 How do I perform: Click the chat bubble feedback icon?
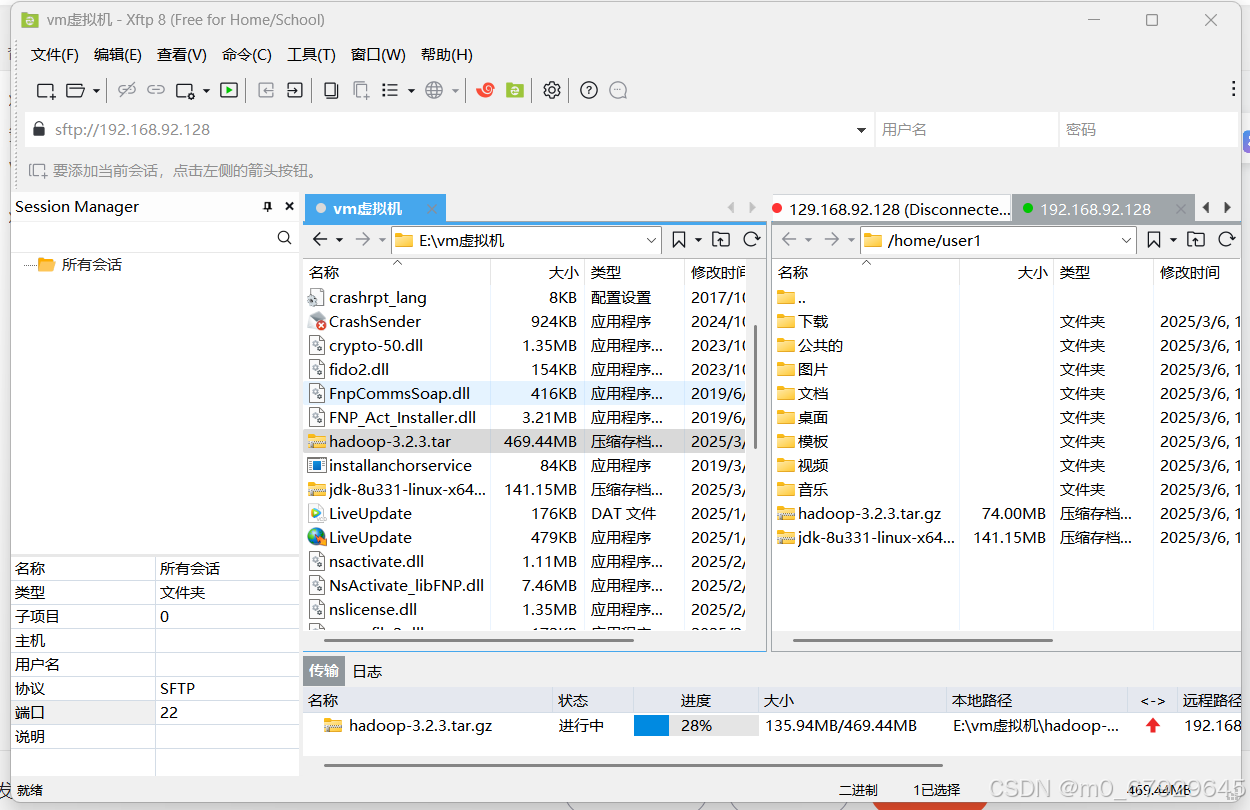pyautogui.click(x=618, y=90)
